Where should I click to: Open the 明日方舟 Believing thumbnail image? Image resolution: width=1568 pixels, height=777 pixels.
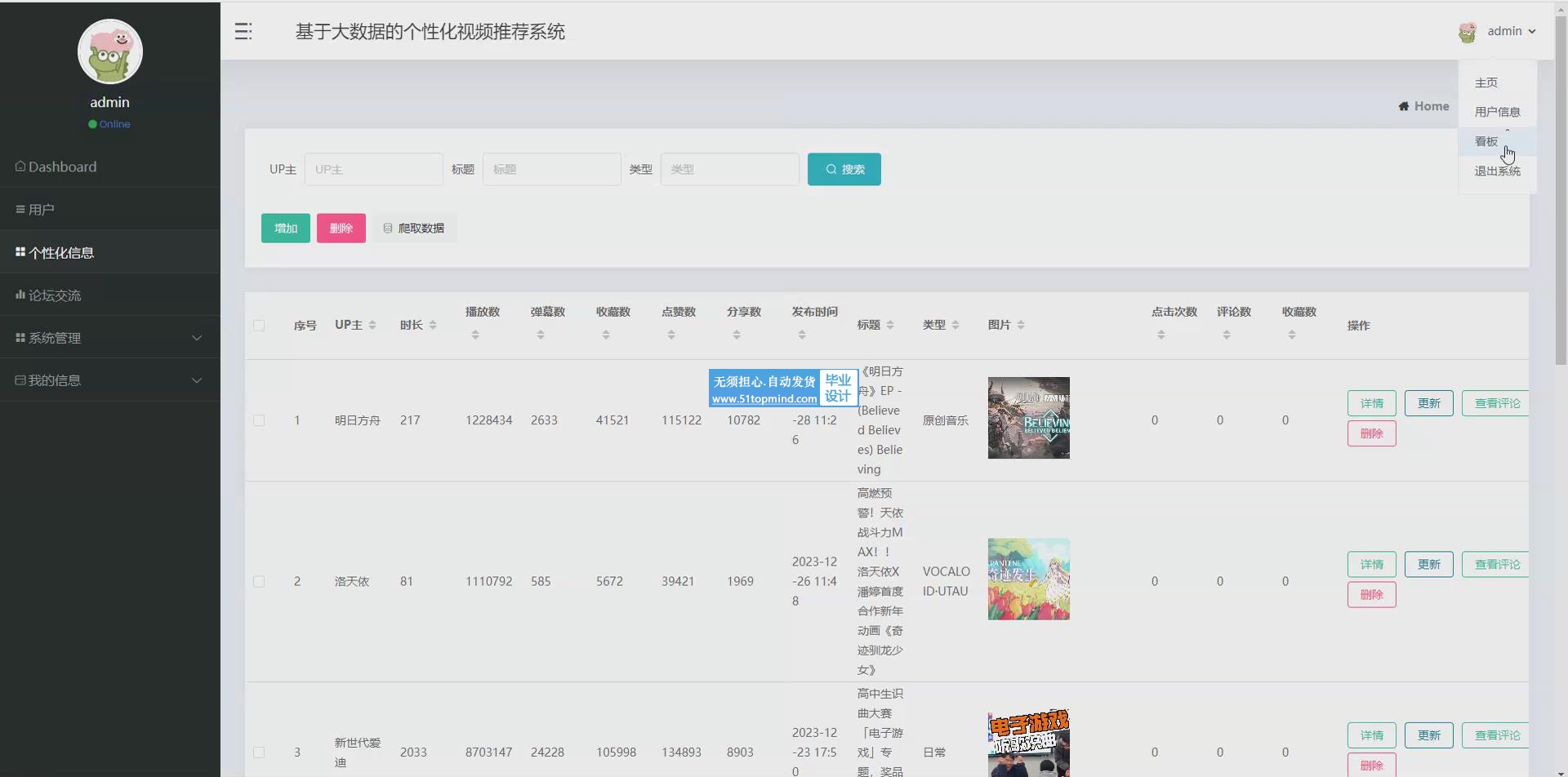pyautogui.click(x=1029, y=418)
